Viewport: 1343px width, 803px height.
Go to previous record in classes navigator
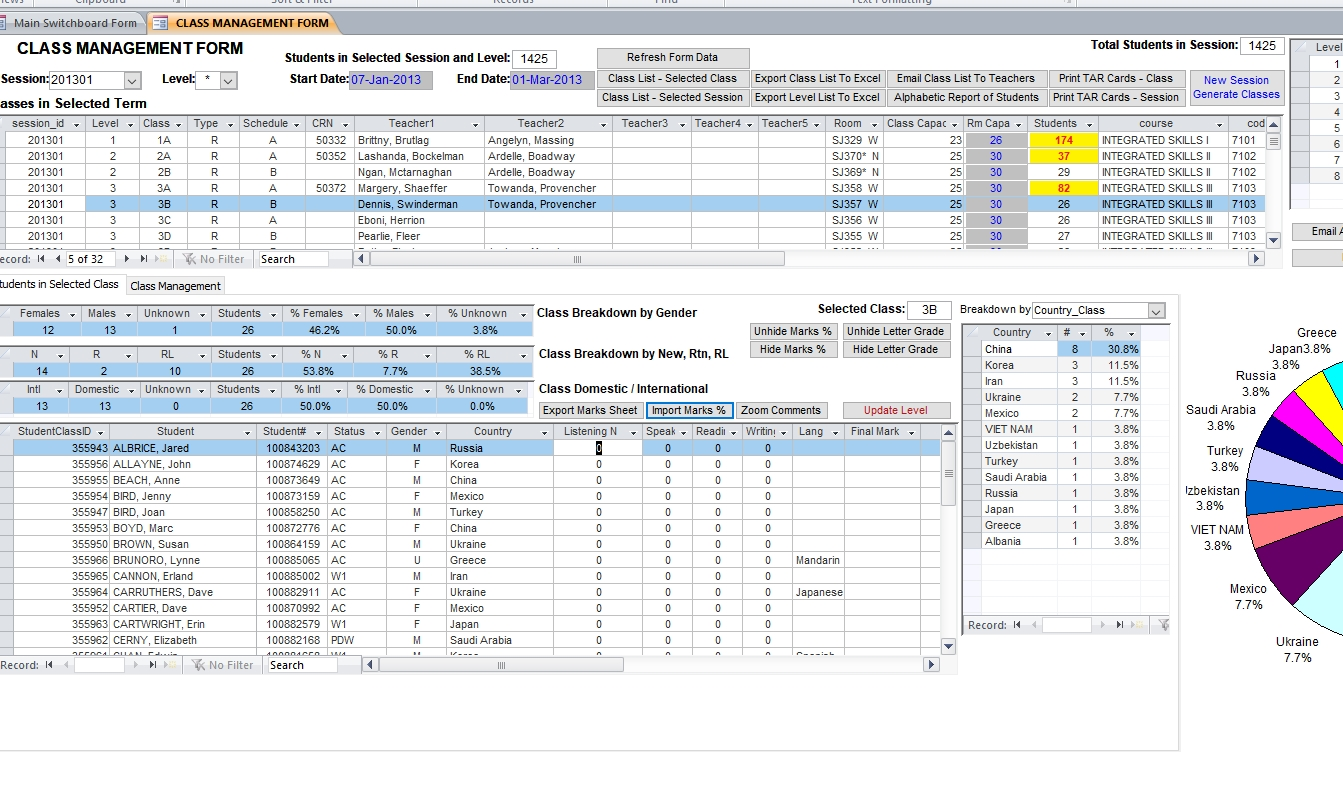click(56, 259)
